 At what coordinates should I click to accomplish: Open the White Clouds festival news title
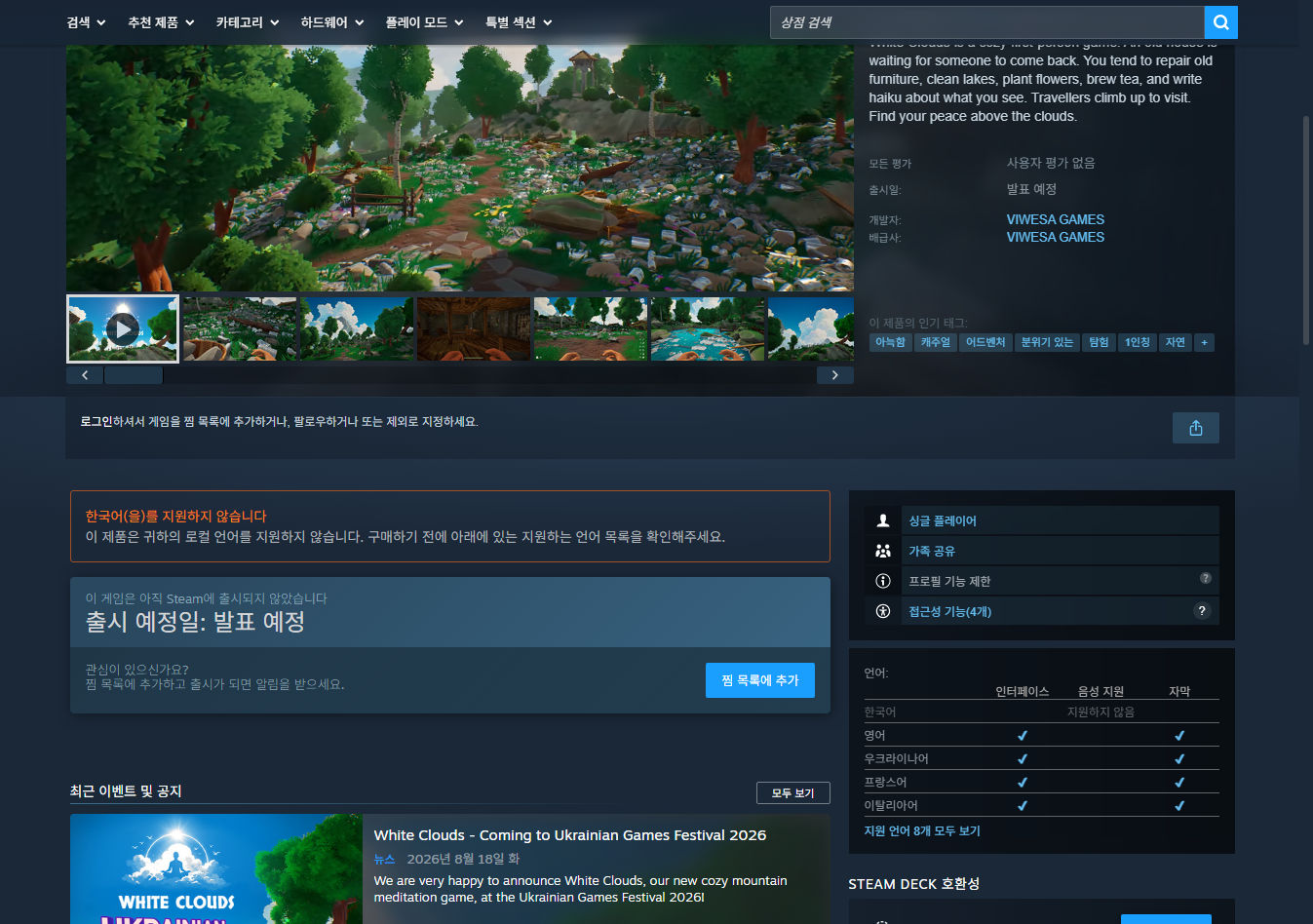570,835
